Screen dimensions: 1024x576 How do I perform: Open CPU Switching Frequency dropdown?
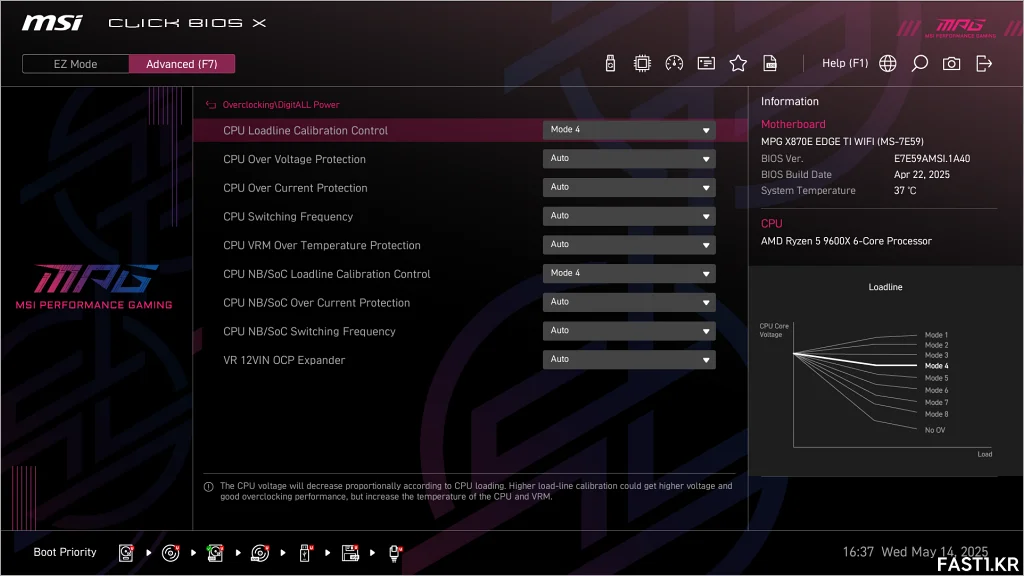tap(629, 216)
